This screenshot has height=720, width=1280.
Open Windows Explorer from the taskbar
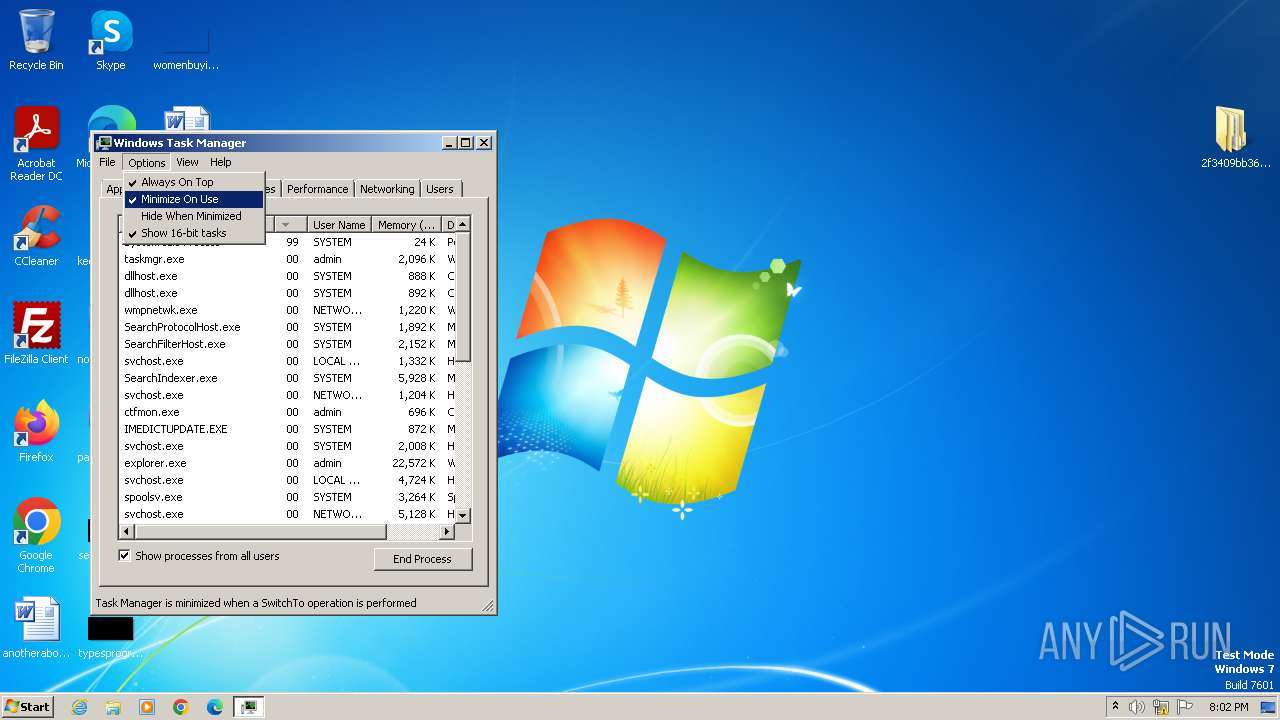(x=113, y=707)
